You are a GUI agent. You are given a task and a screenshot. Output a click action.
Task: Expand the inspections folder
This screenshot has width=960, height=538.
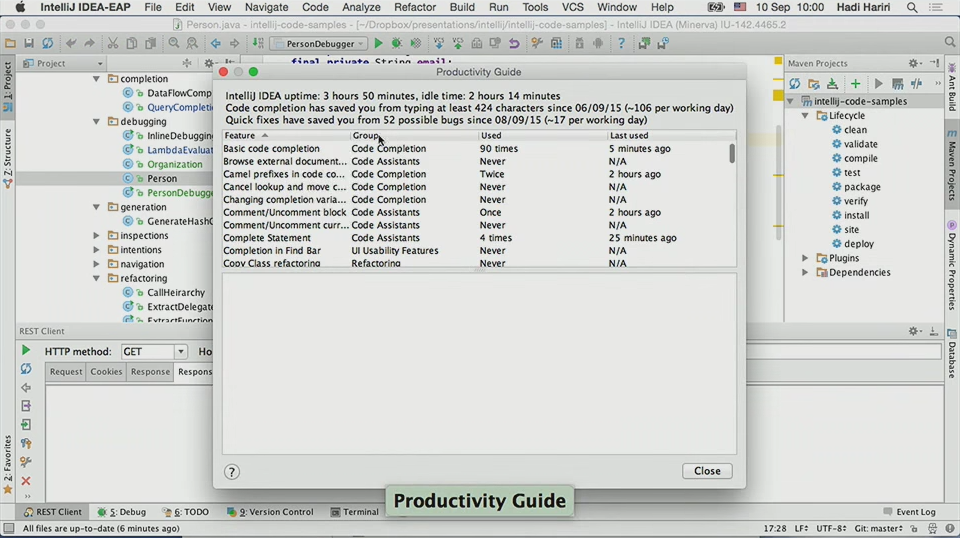coord(96,236)
